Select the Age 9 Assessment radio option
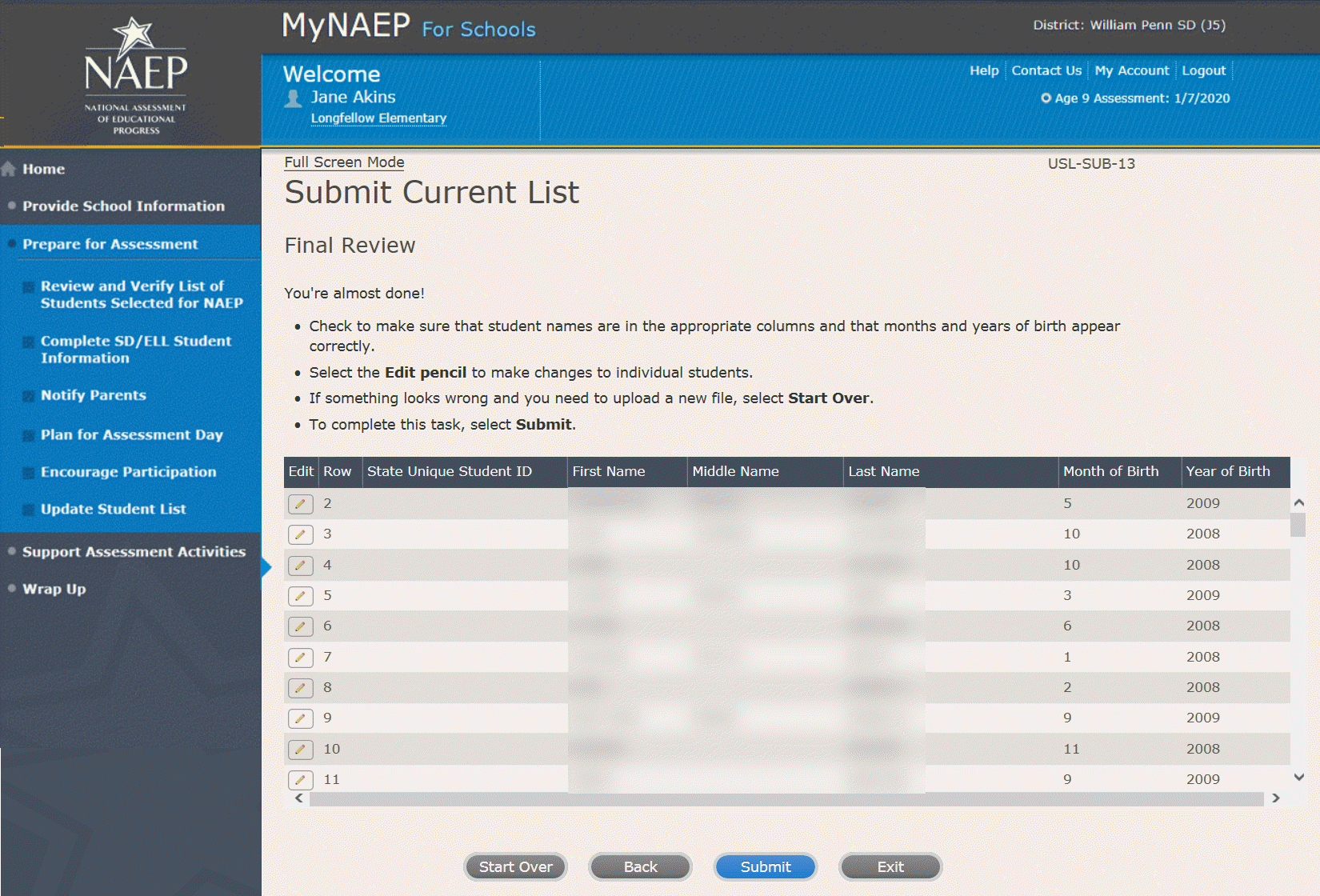 [1046, 98]
